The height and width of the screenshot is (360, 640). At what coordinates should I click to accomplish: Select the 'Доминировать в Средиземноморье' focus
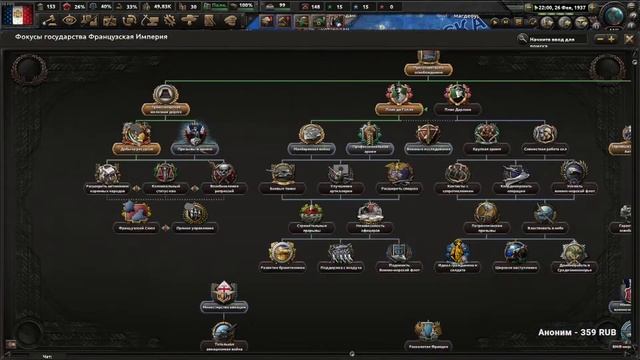point(574,257)
